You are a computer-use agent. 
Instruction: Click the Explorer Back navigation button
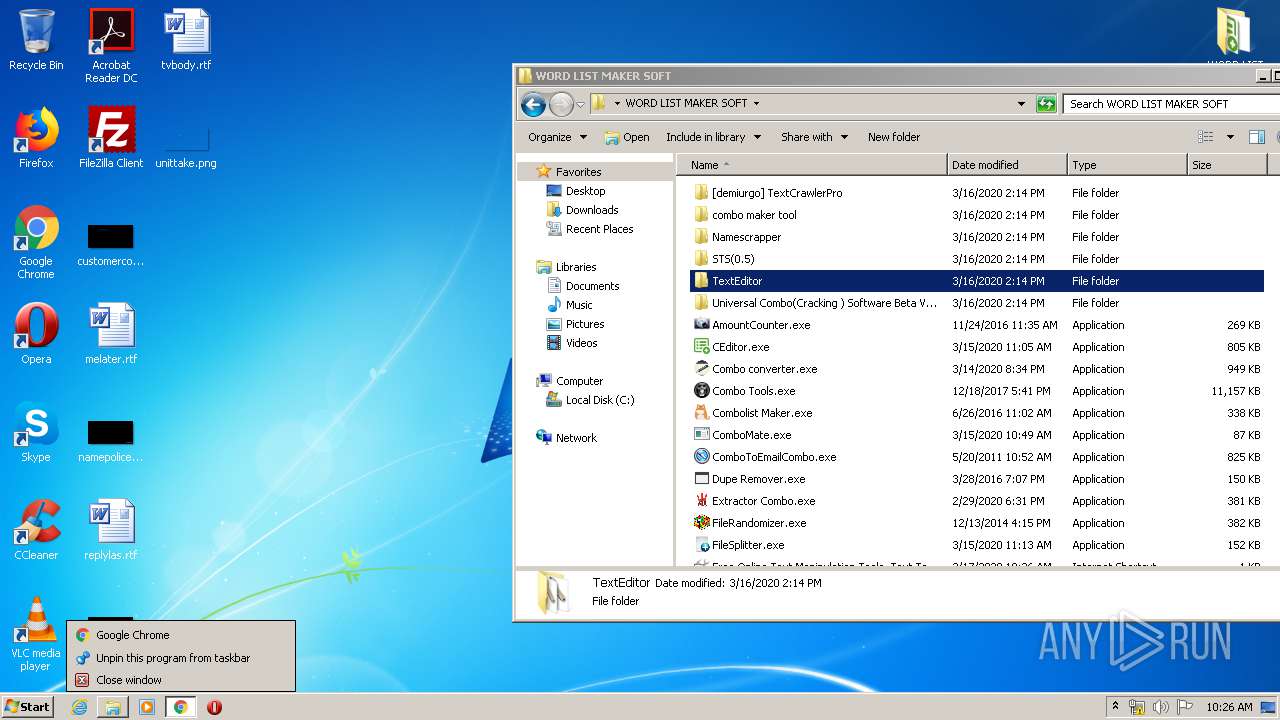tap(534, 103)
